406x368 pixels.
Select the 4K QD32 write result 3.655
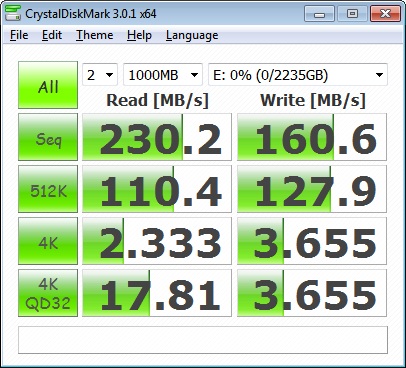click(312, 293)
